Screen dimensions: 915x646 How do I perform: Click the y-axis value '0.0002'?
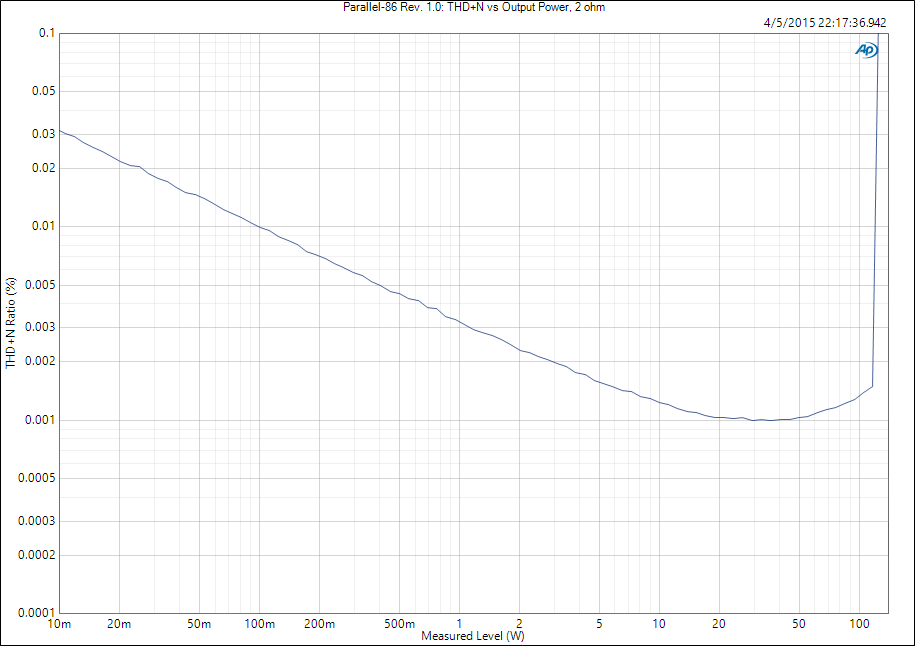(37, 555)
